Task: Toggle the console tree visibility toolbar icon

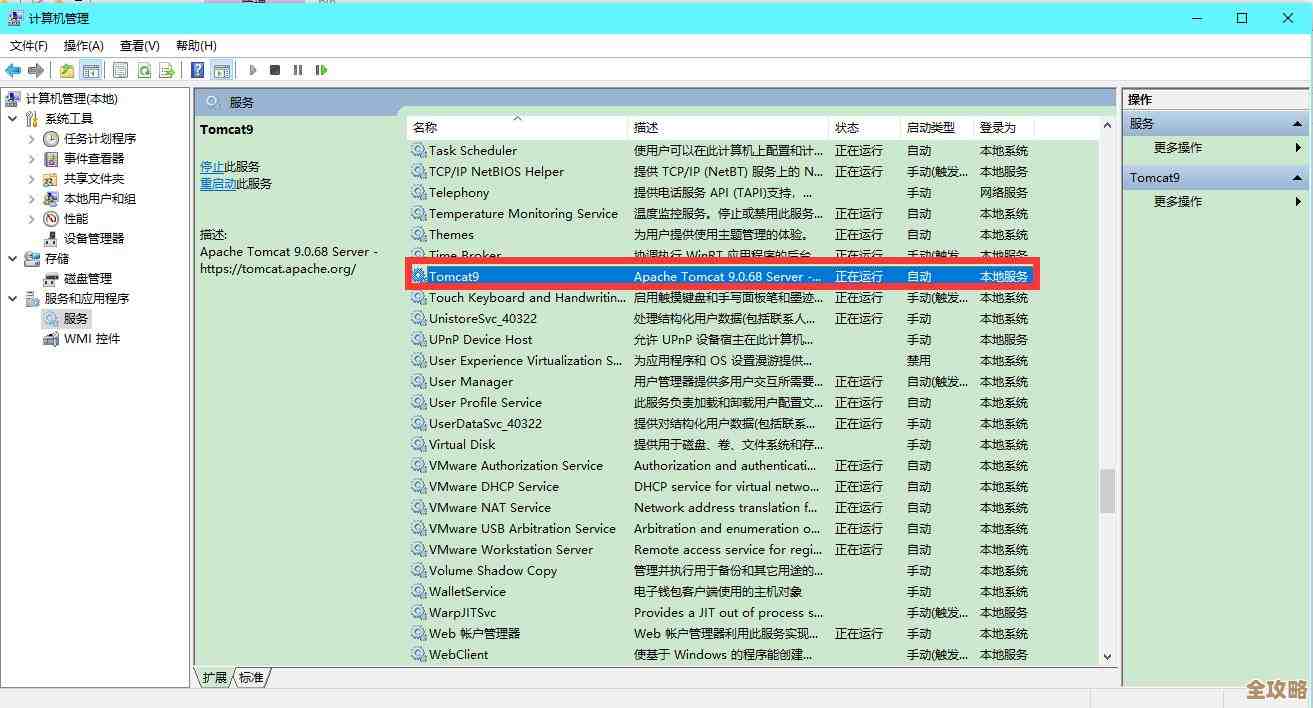Action: tap(93, 70)
